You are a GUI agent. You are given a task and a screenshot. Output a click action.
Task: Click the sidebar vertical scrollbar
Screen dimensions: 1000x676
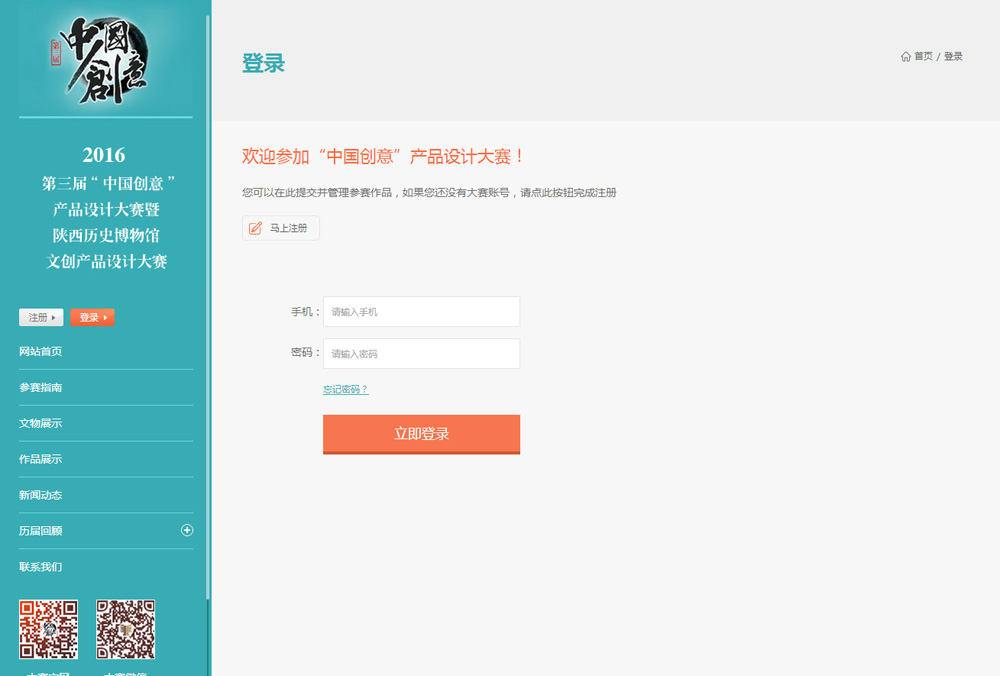click(208, 300)
